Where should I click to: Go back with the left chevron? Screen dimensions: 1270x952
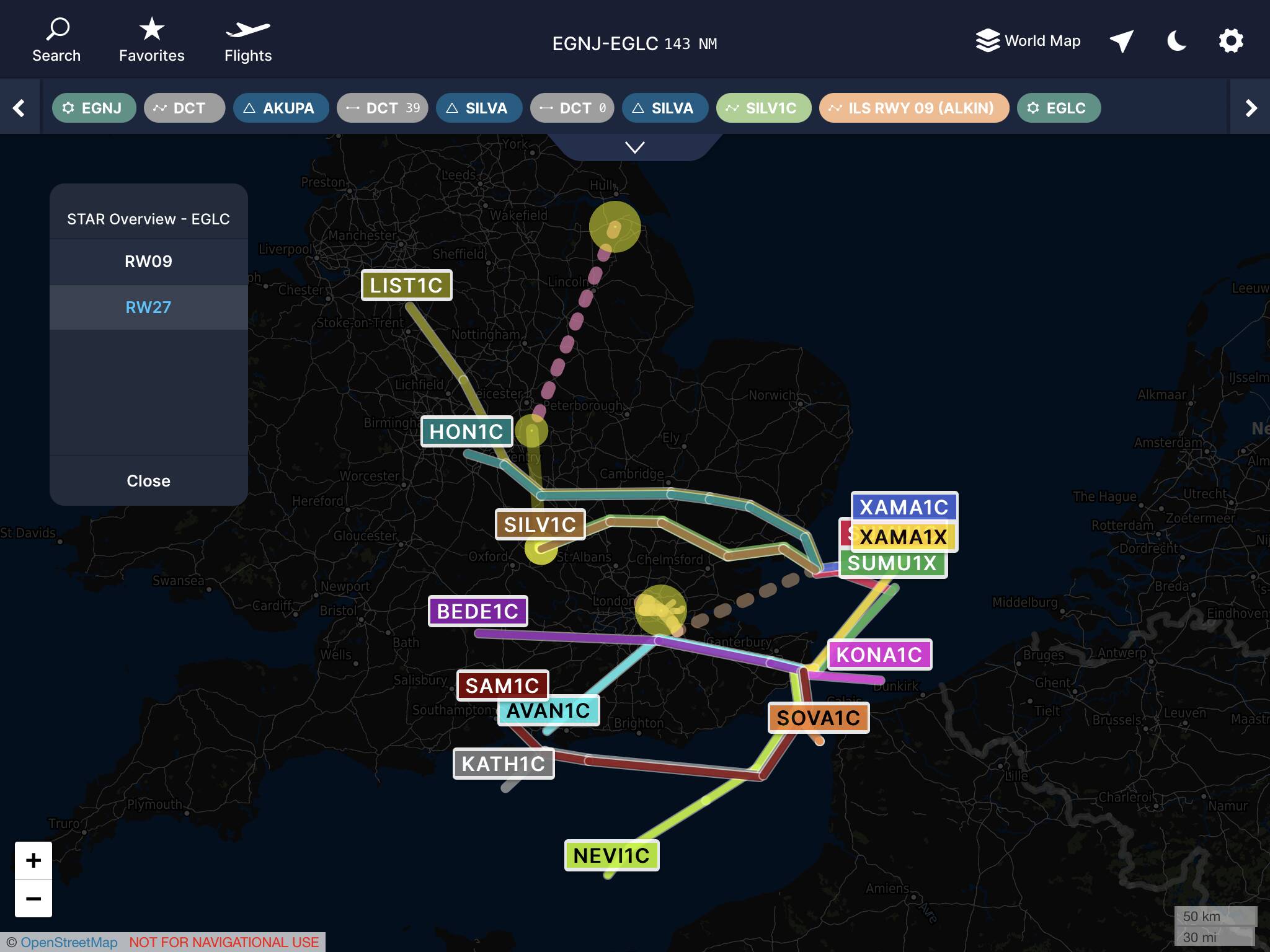point(19,108)
